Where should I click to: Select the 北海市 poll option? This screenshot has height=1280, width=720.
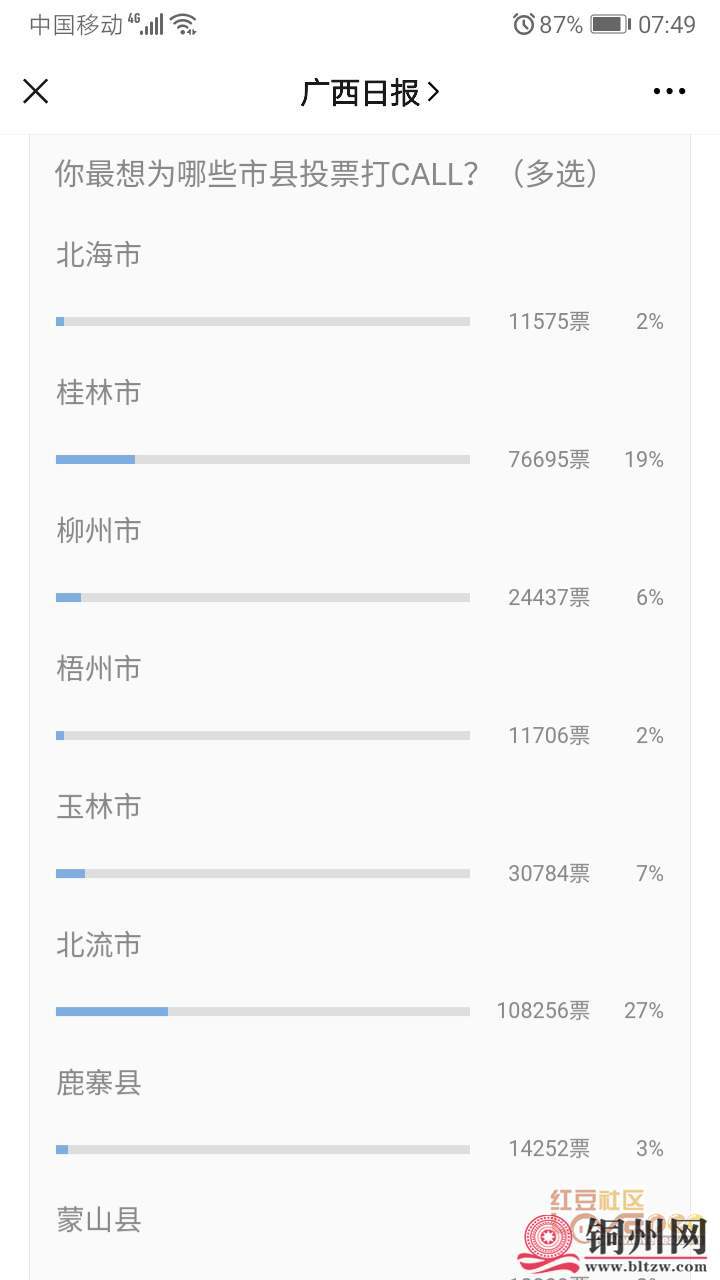(x=99, y=255)
